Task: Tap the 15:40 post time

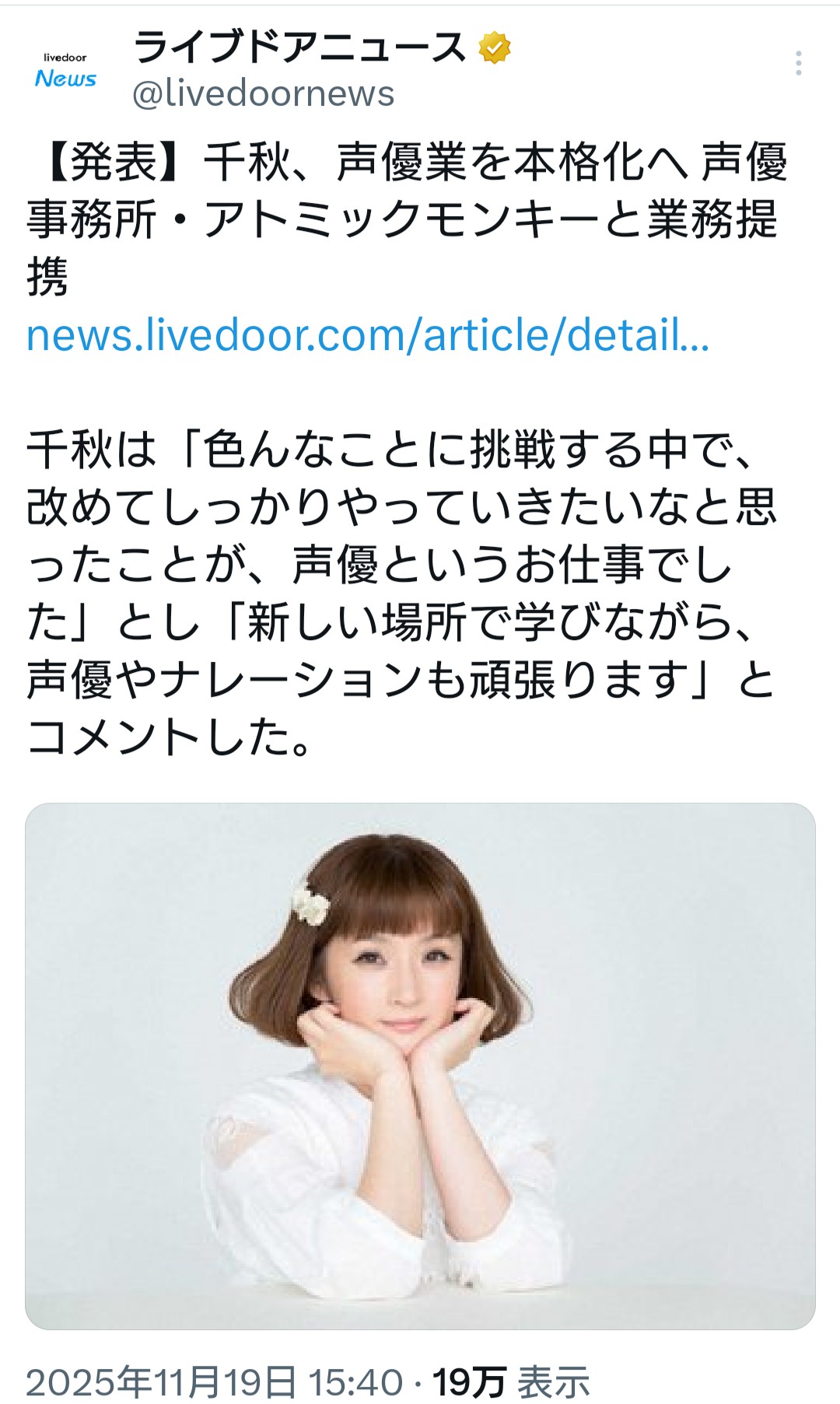Action: [x=355, y=1382]
